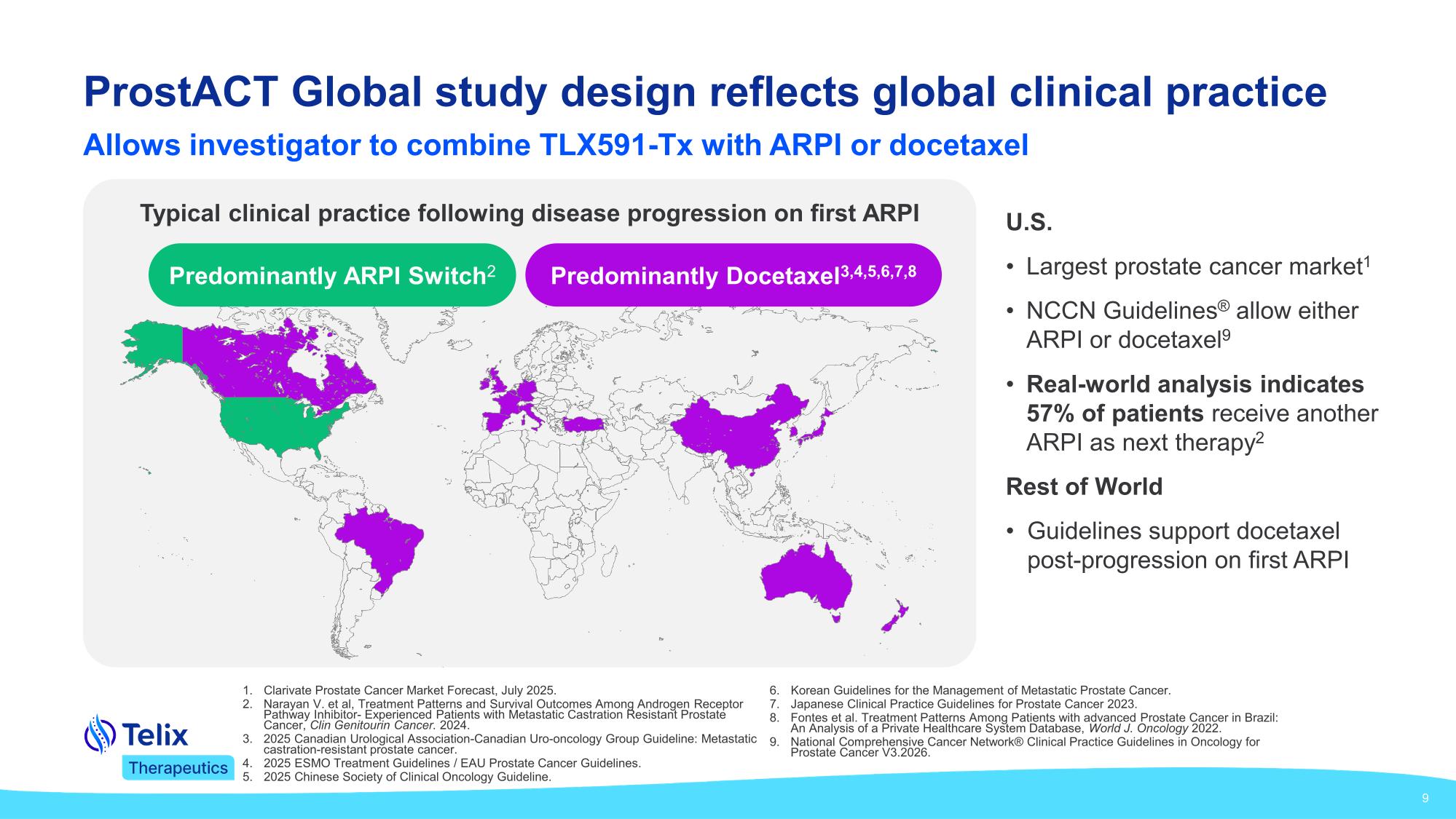Click the slide page number 9
The width and height of the screenshot is (1456, 819).
(1425, 798)
